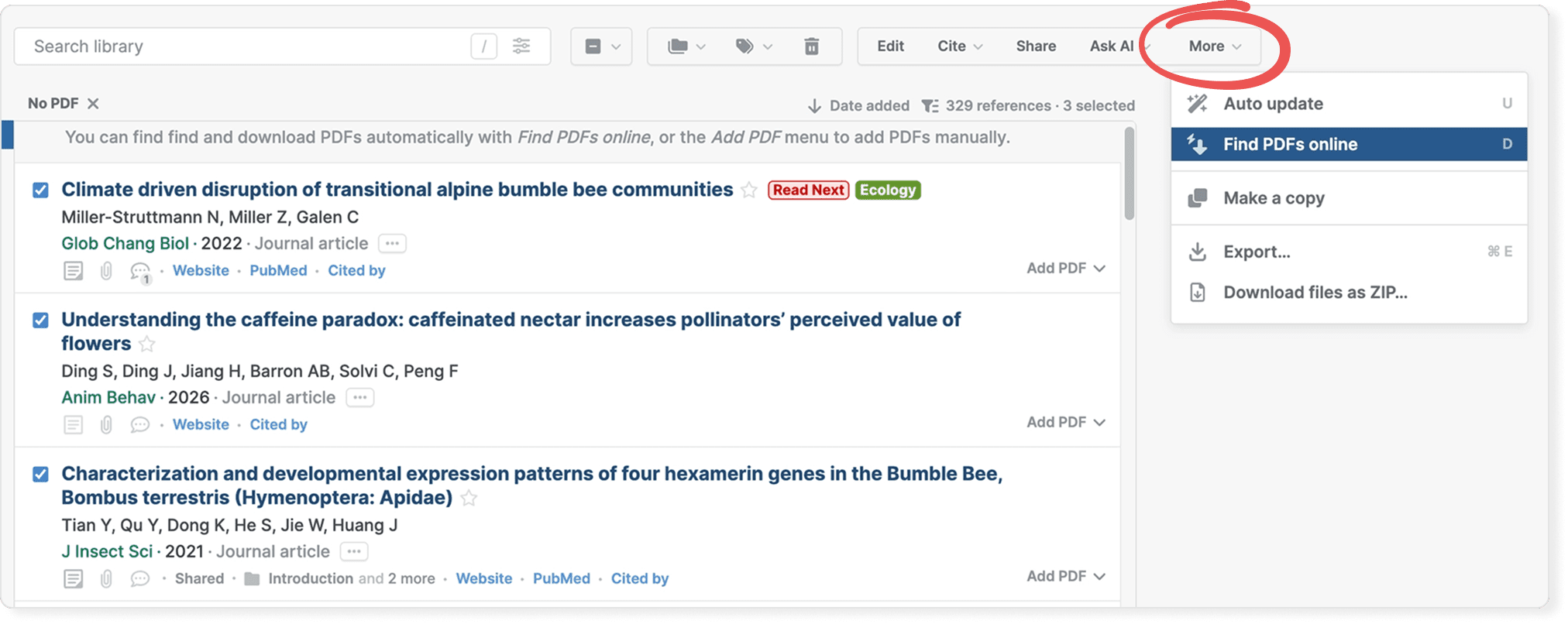This screenshot has width=1568, height=624.
Task: Select Download files as ZIP option
Action: 1315,293
